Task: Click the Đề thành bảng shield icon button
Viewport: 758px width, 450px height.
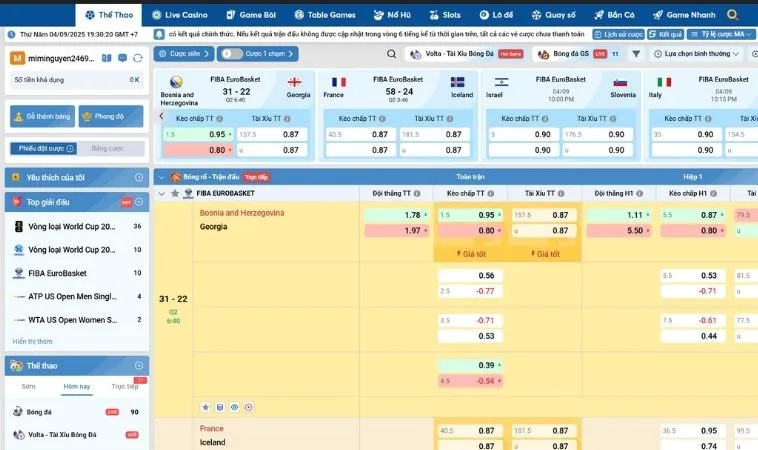Action: [43, 117]
